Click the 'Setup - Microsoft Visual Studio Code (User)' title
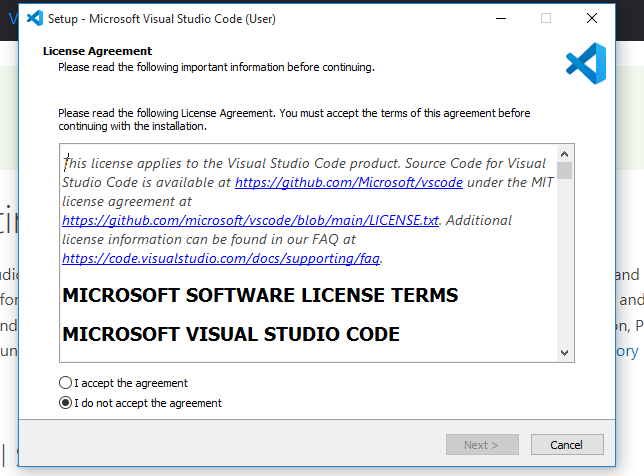The height and width of the screenshot is (476, 644). click(x=162, y=19)
